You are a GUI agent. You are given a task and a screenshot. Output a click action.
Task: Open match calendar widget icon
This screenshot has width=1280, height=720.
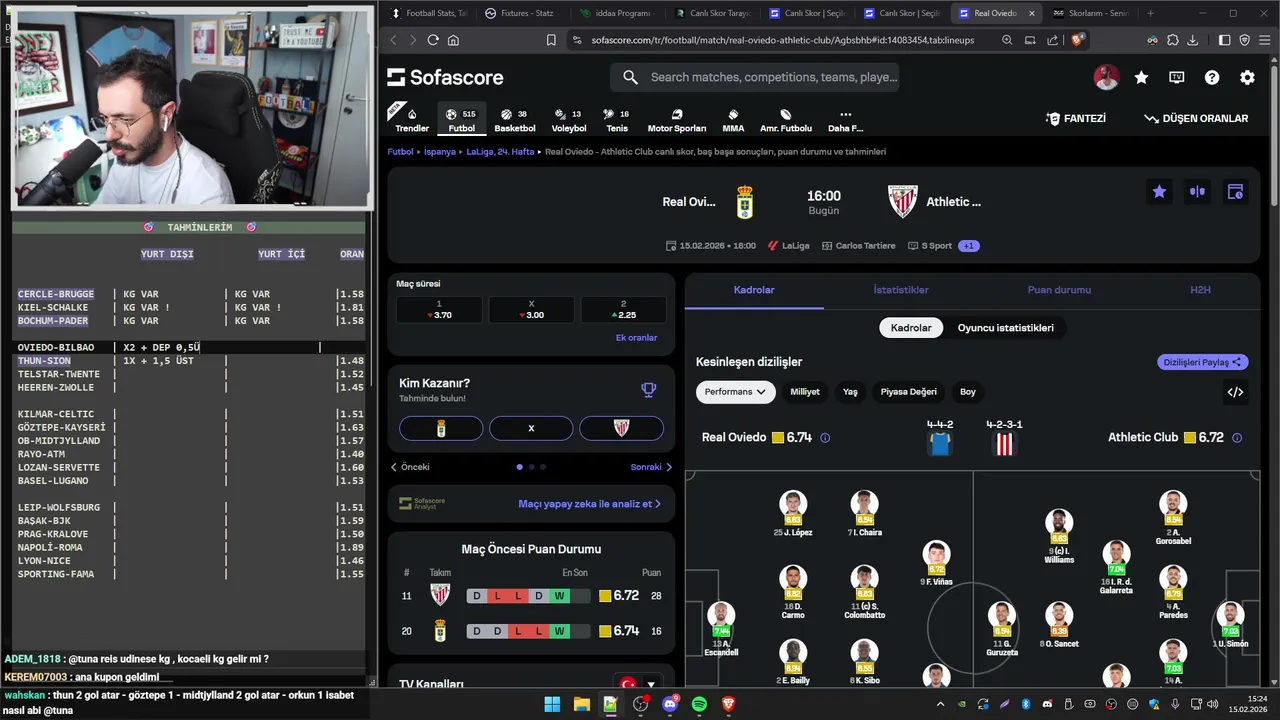click(x=1235, y=192)
